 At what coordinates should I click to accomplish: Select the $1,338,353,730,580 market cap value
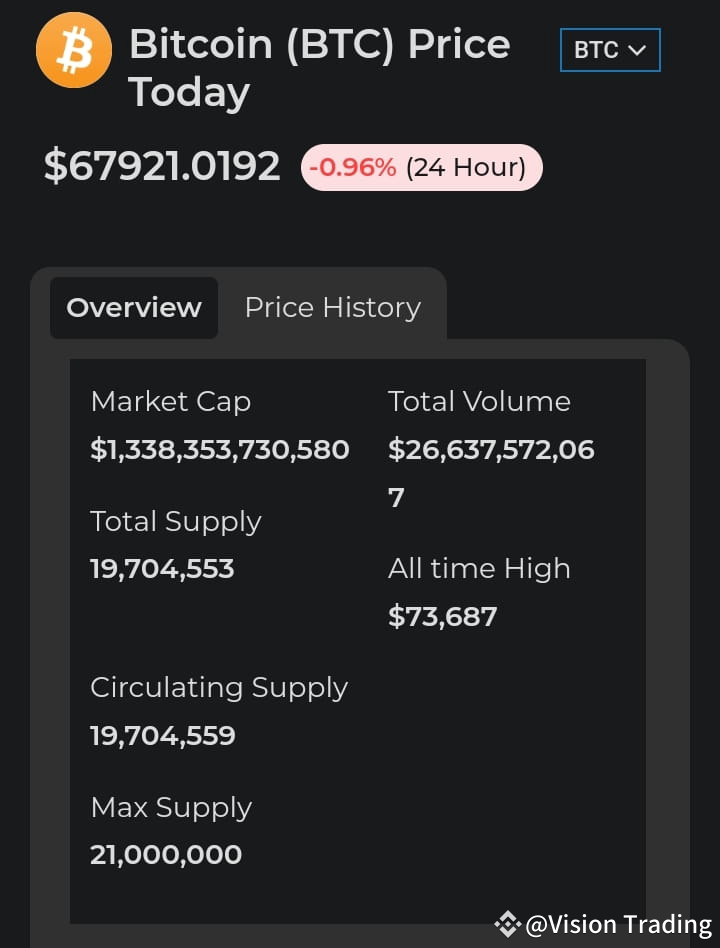[219, 450]
